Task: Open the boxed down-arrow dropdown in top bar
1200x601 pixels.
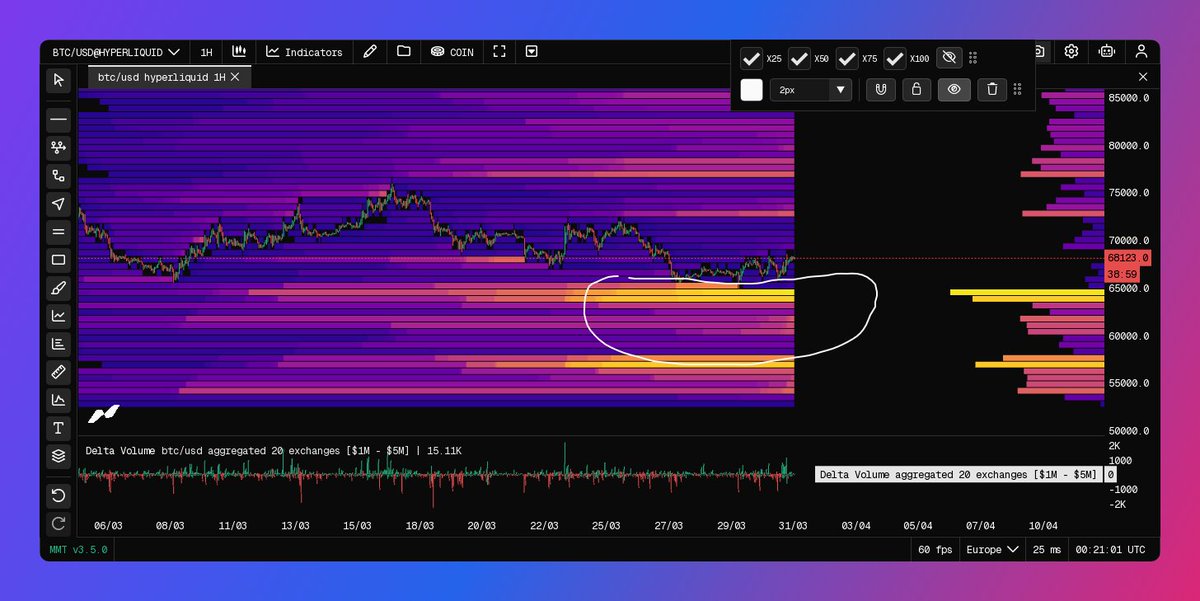Action: coord(532,51)
